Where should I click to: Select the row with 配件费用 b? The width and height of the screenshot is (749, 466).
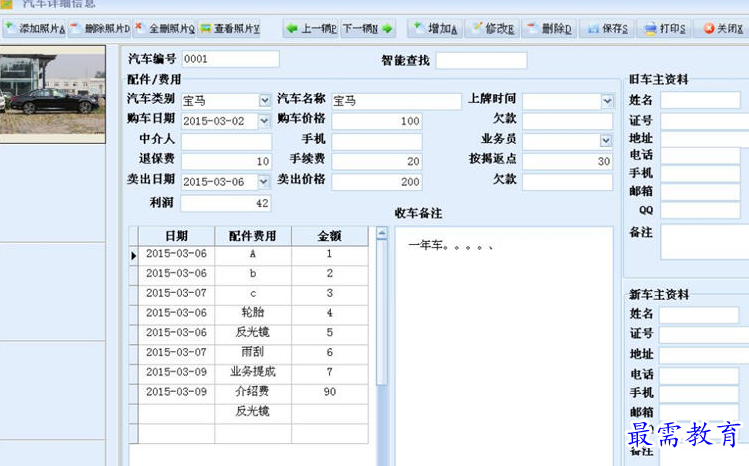pos(248,275)
